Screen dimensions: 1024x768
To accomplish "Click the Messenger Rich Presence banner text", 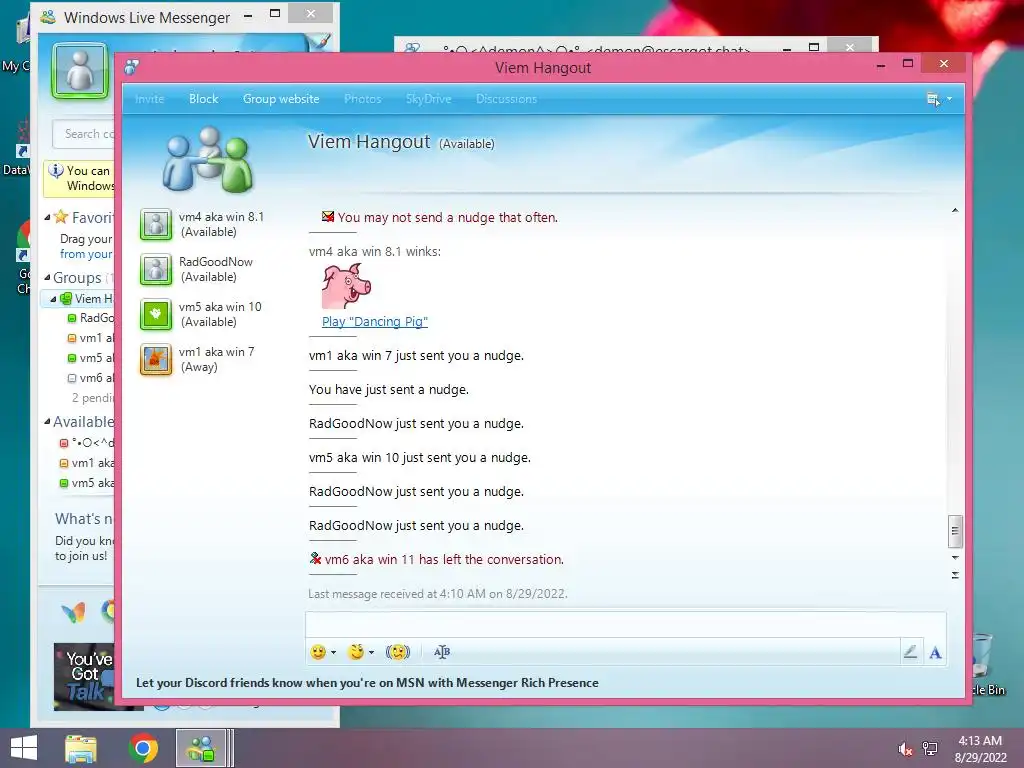I will click(367, 683).
